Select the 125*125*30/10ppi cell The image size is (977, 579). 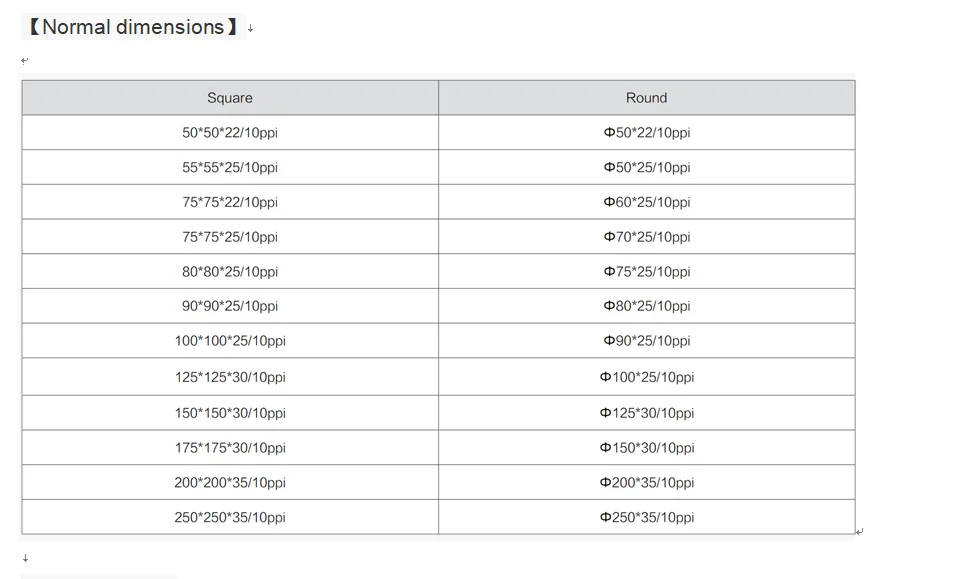coord(230,377)
